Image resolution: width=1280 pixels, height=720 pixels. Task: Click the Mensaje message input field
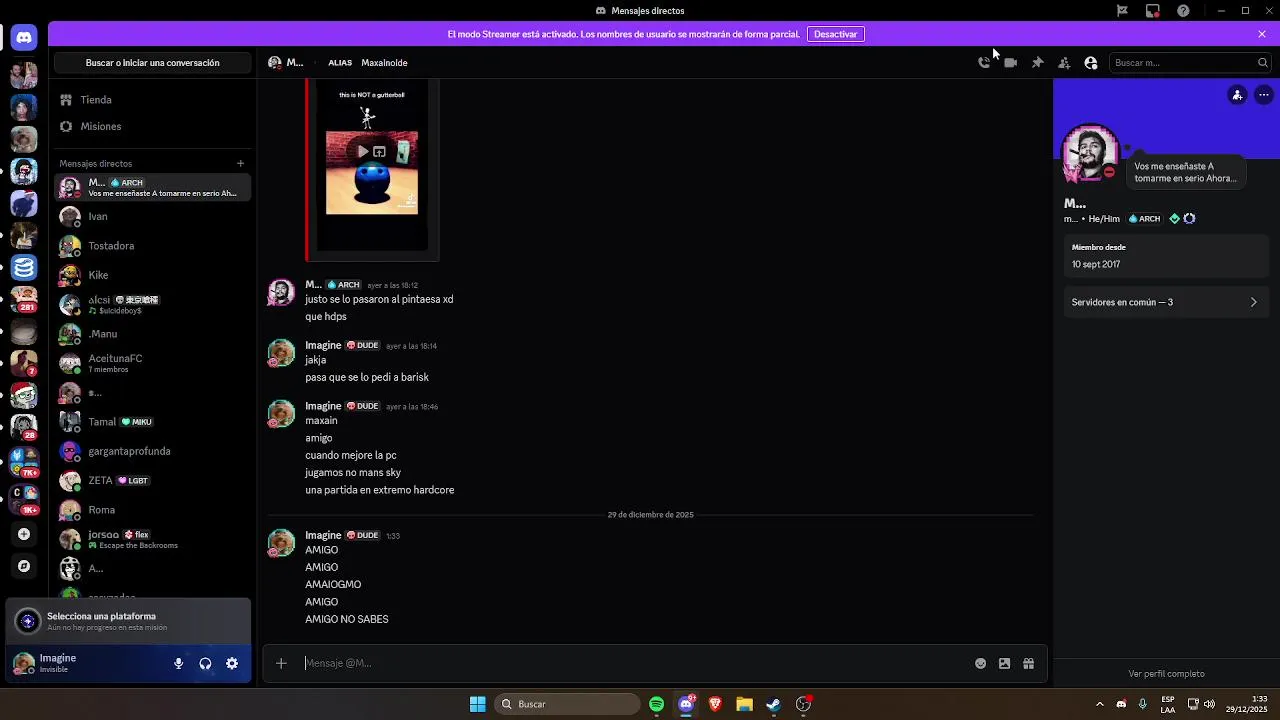click(x=635, y=663)
